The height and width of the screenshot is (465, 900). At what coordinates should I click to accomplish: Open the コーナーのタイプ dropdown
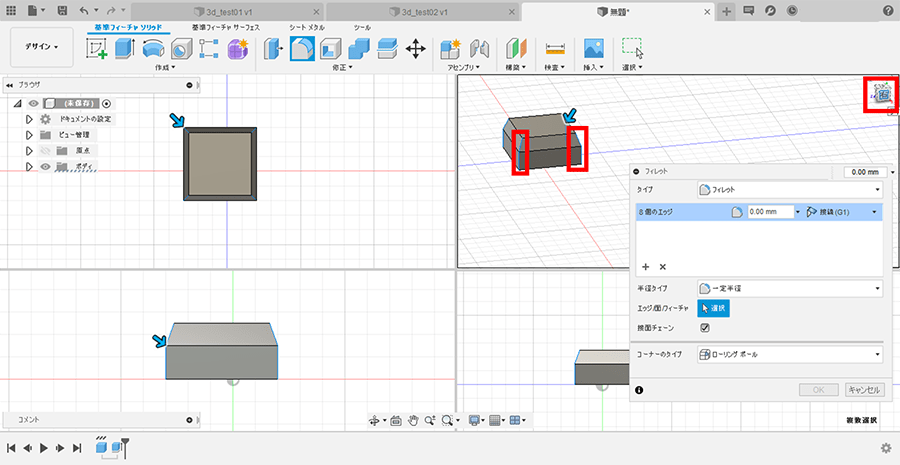pos(789,354)
